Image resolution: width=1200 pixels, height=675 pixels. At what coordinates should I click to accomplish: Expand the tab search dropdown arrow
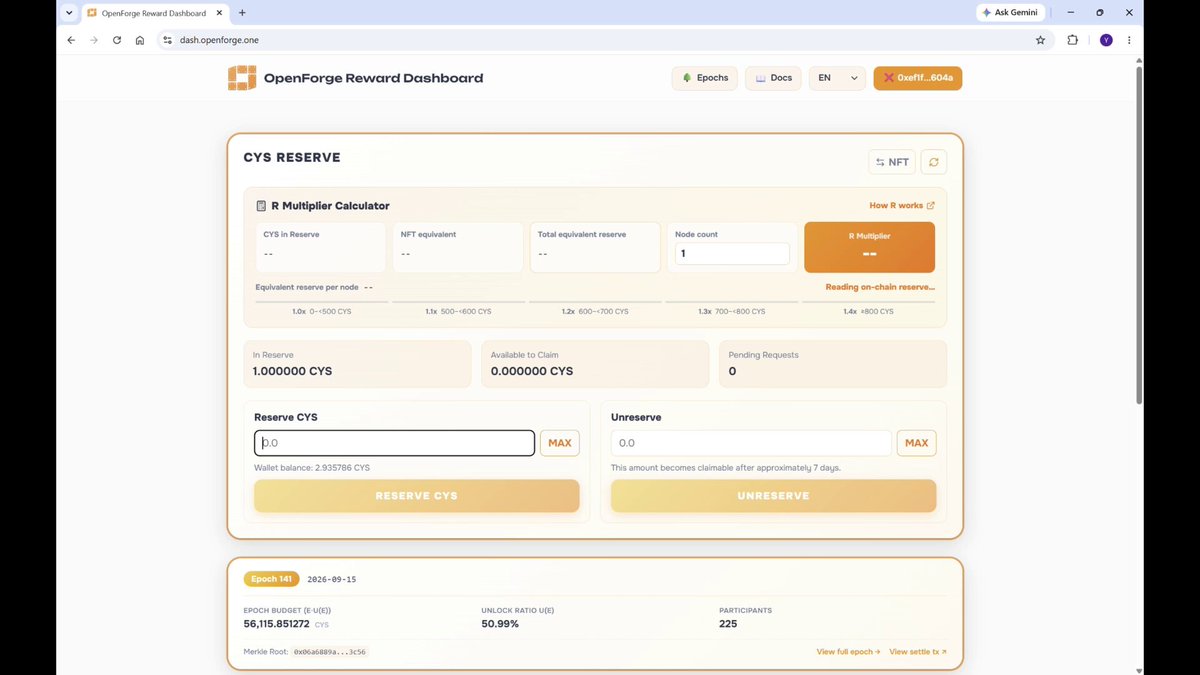(69, 13)
